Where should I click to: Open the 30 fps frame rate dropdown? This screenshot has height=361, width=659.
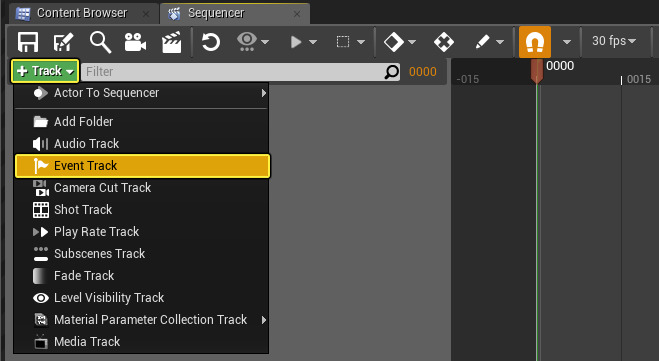pos(614,41)
